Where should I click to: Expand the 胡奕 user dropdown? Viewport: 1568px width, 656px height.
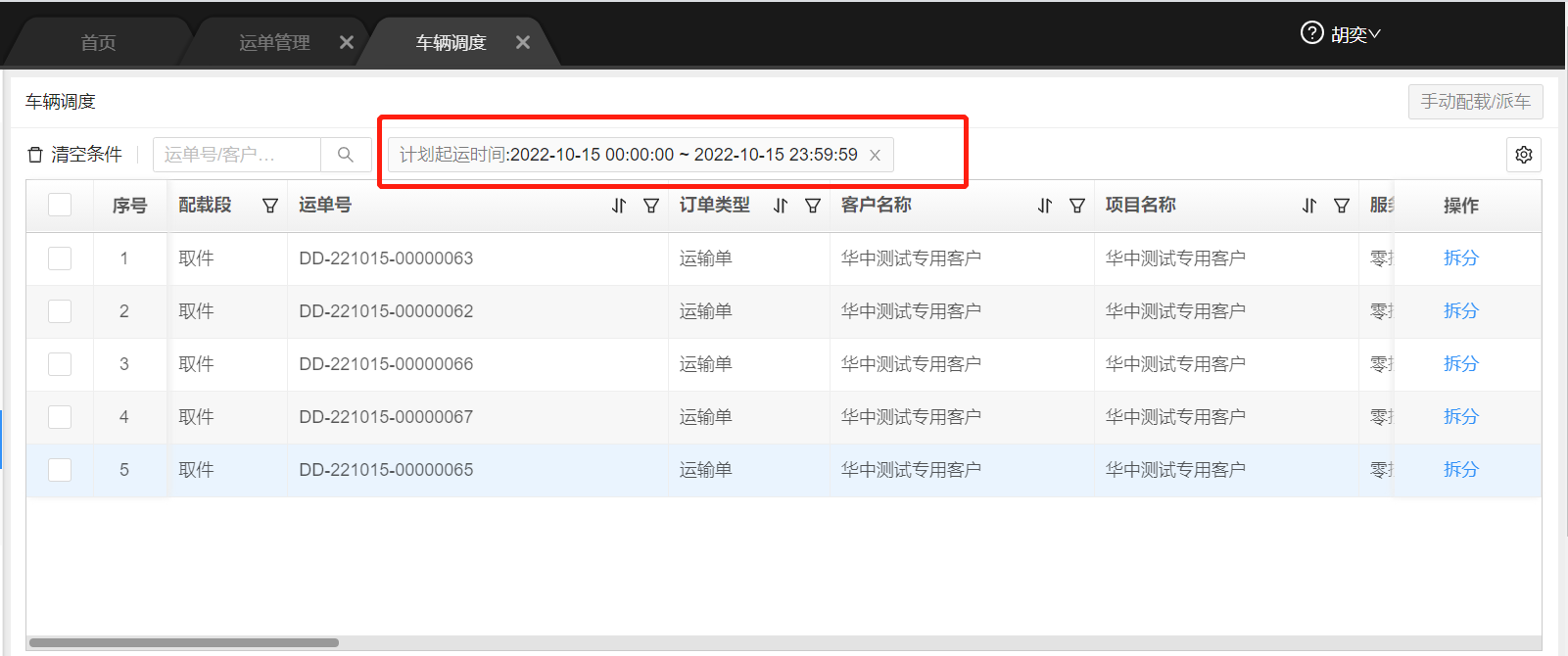1356,34
